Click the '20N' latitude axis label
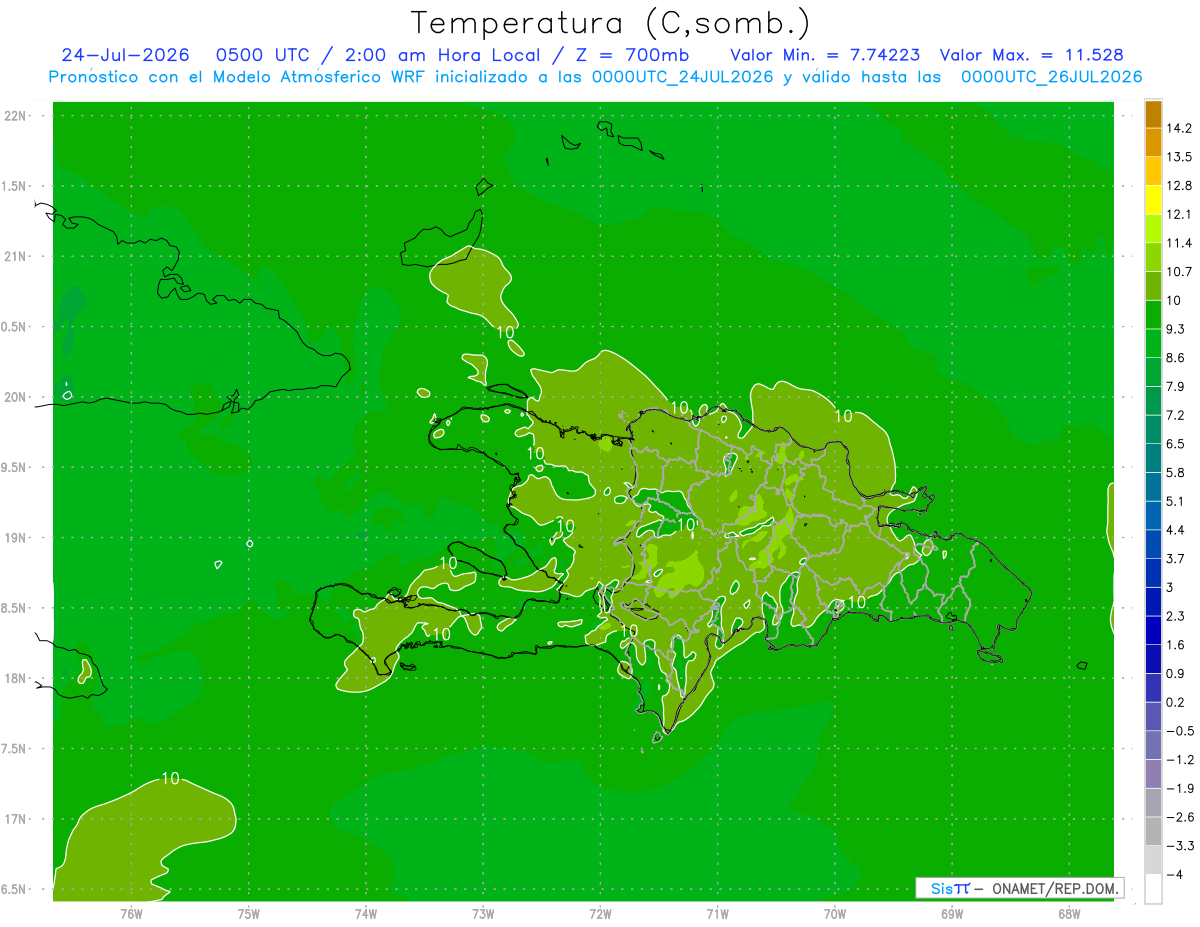The image size is (1200, 927). click(16, 398)
